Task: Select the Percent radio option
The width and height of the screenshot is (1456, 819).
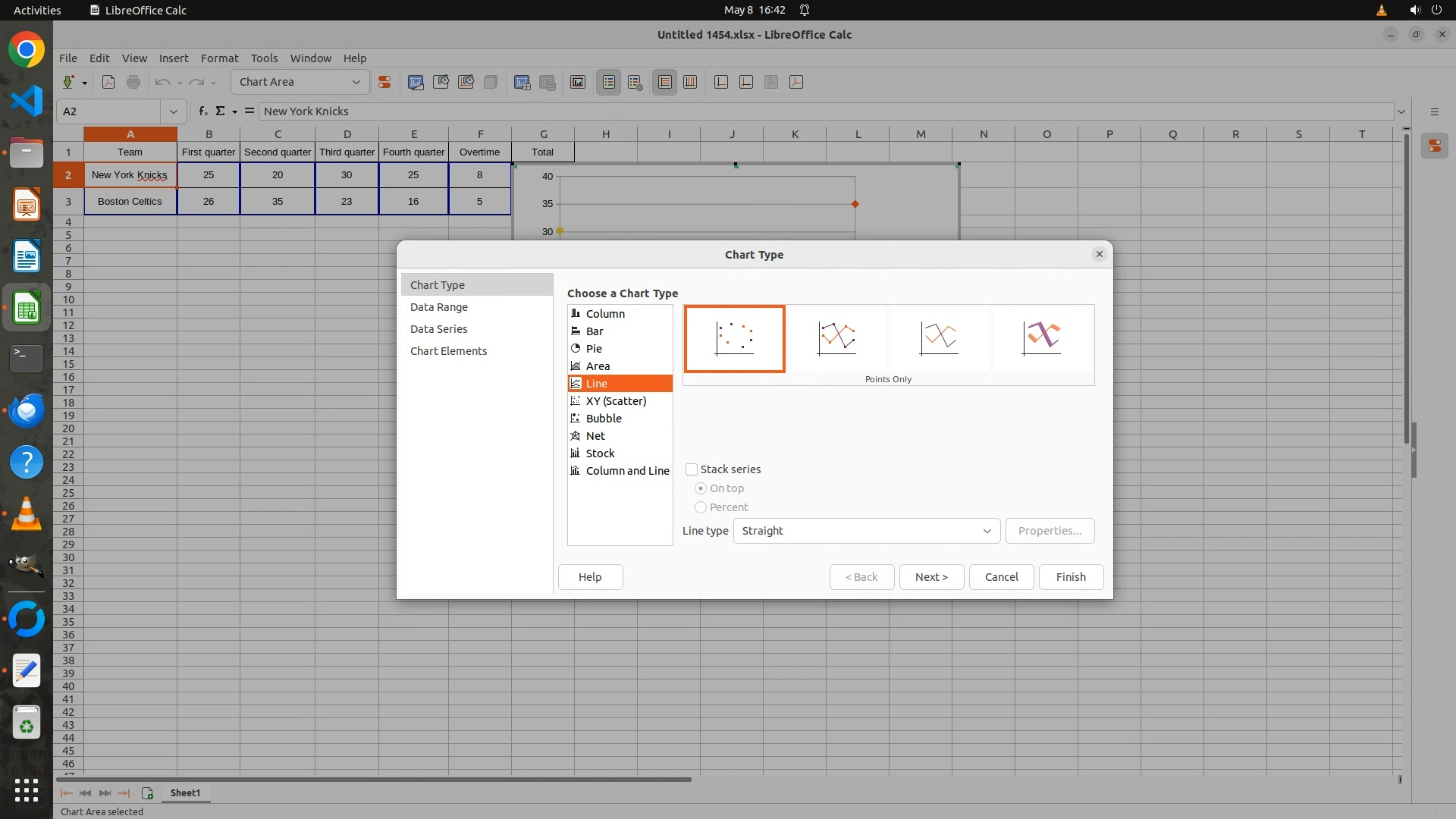Action: pyautogui.click(x=701, y=507)
